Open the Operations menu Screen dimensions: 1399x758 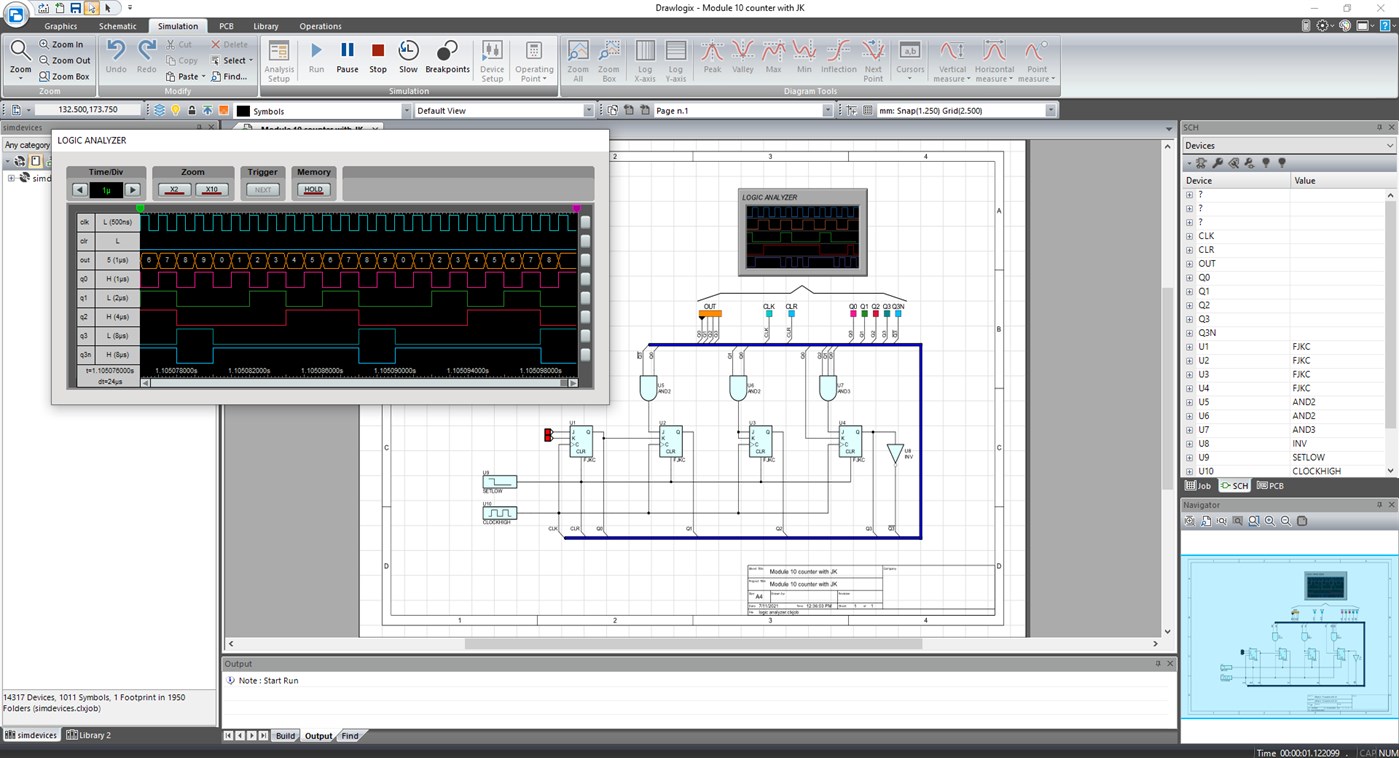320,26
